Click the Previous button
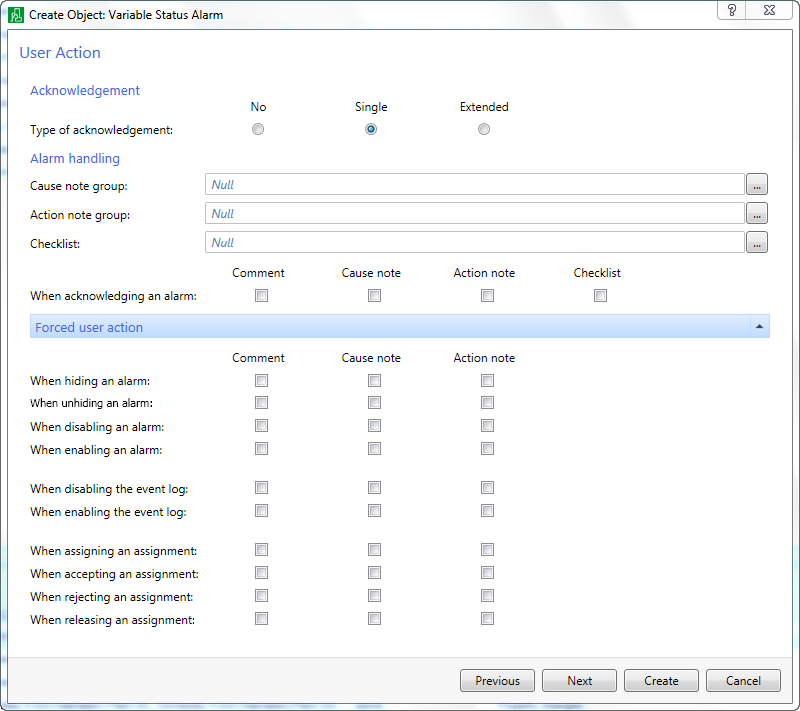 pyautogui.click(x=497, y=680)
